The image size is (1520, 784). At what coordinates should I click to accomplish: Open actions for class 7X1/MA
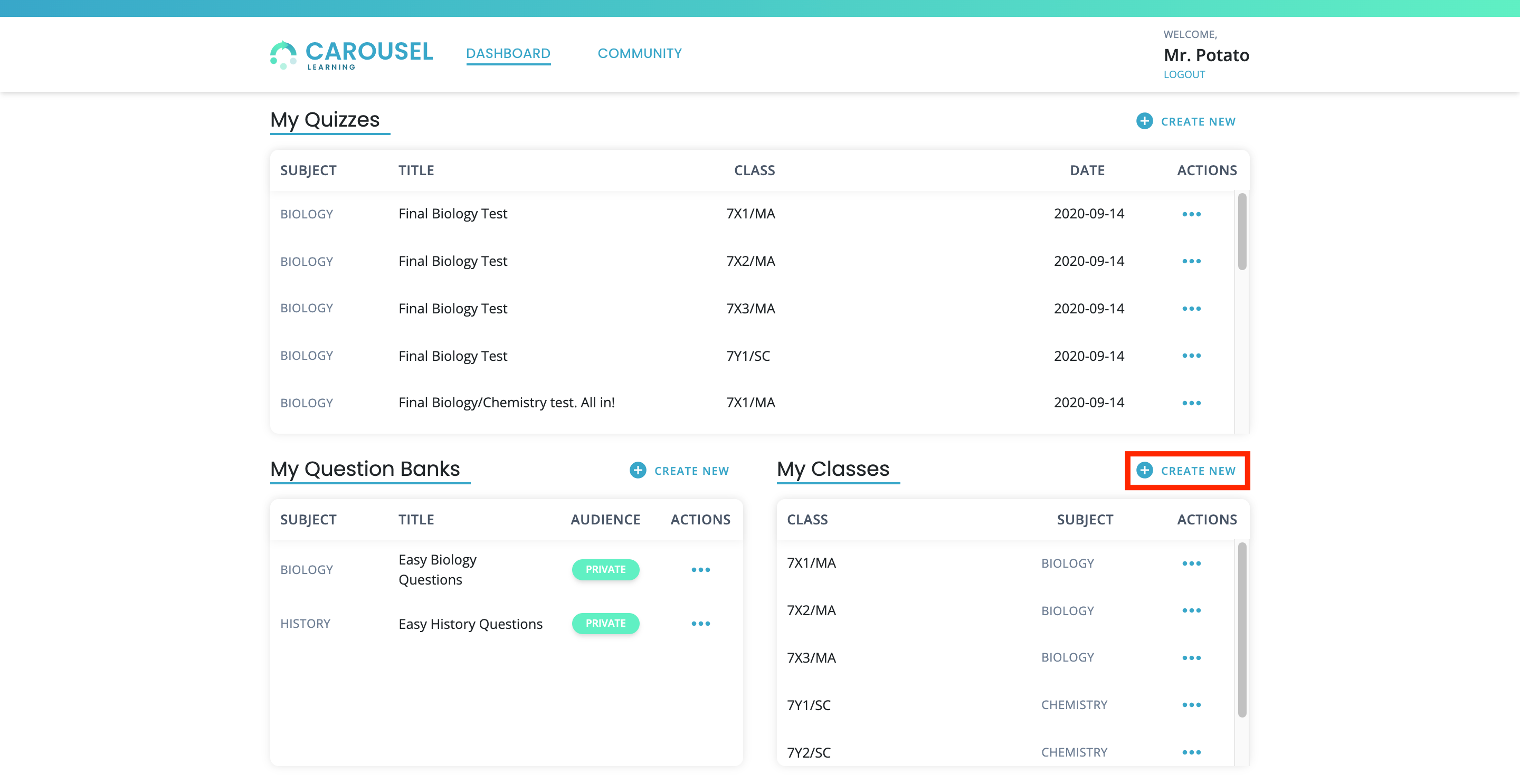(1191, 563)
